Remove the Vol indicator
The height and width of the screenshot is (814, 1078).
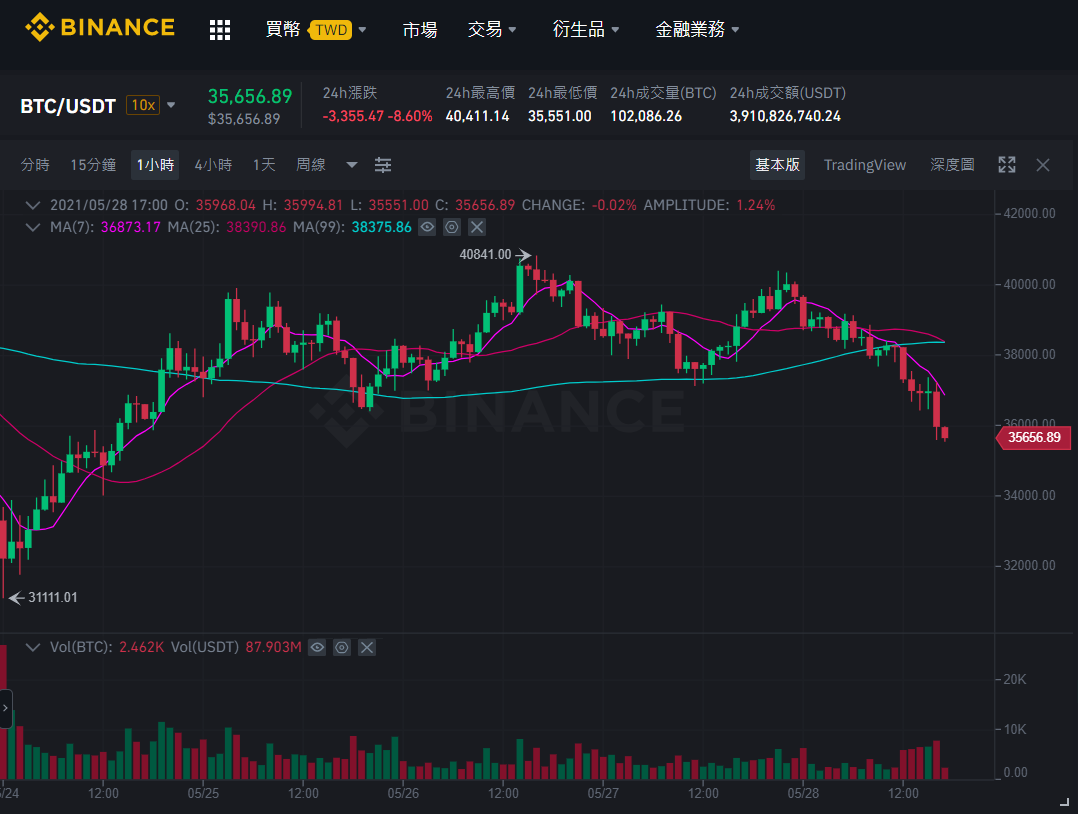367,647
